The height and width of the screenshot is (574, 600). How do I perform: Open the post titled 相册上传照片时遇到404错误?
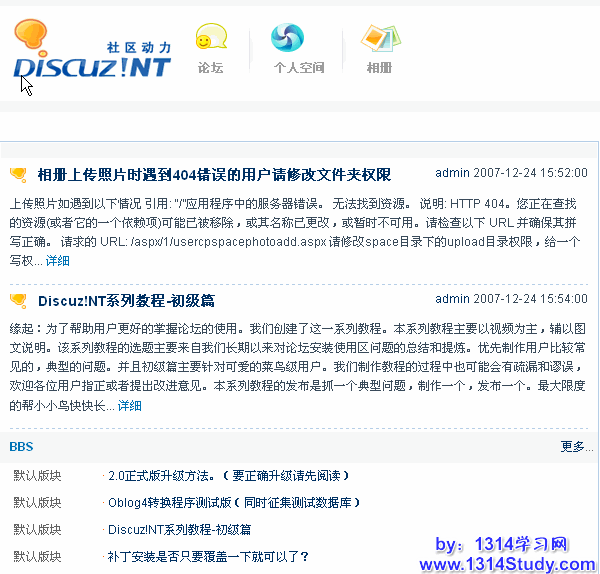pyautogui.click(x=214, y=175)
